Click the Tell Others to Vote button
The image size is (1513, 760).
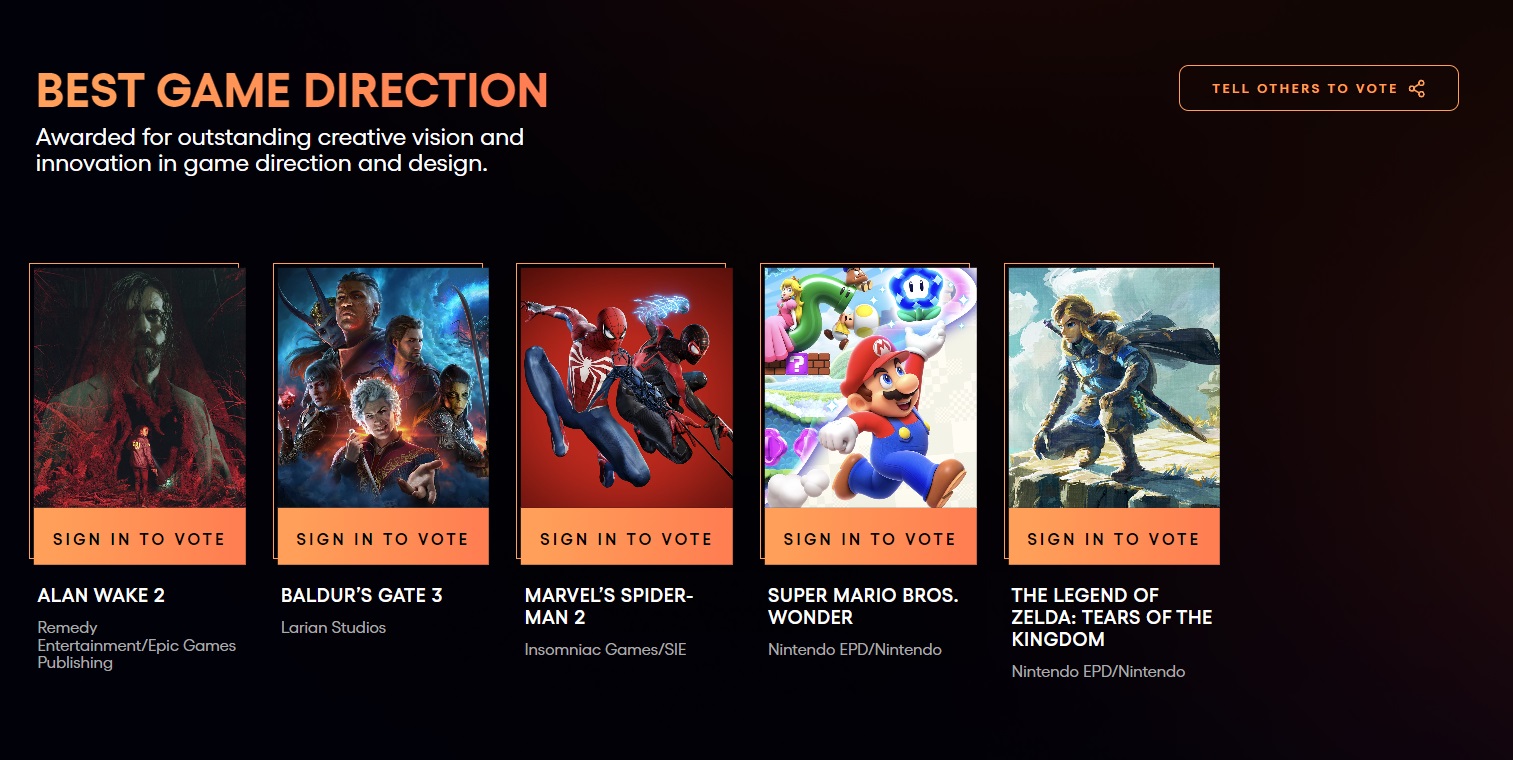[1318, 88]
